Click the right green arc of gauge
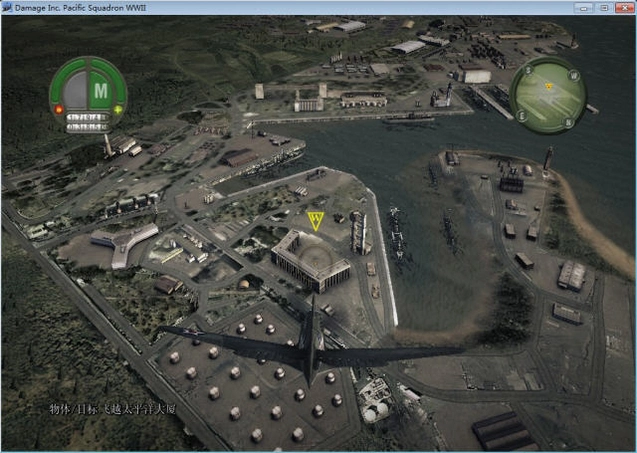The width and height of the screenshot is (637, 453). pyautogui.click(x=115, y=79)
